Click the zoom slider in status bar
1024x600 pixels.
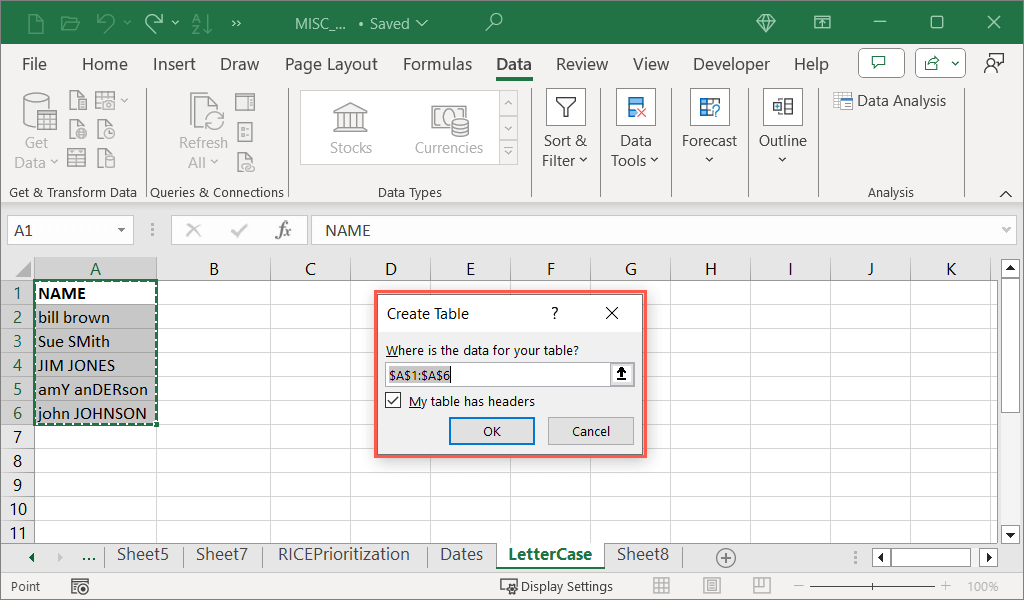pos(873,586)
